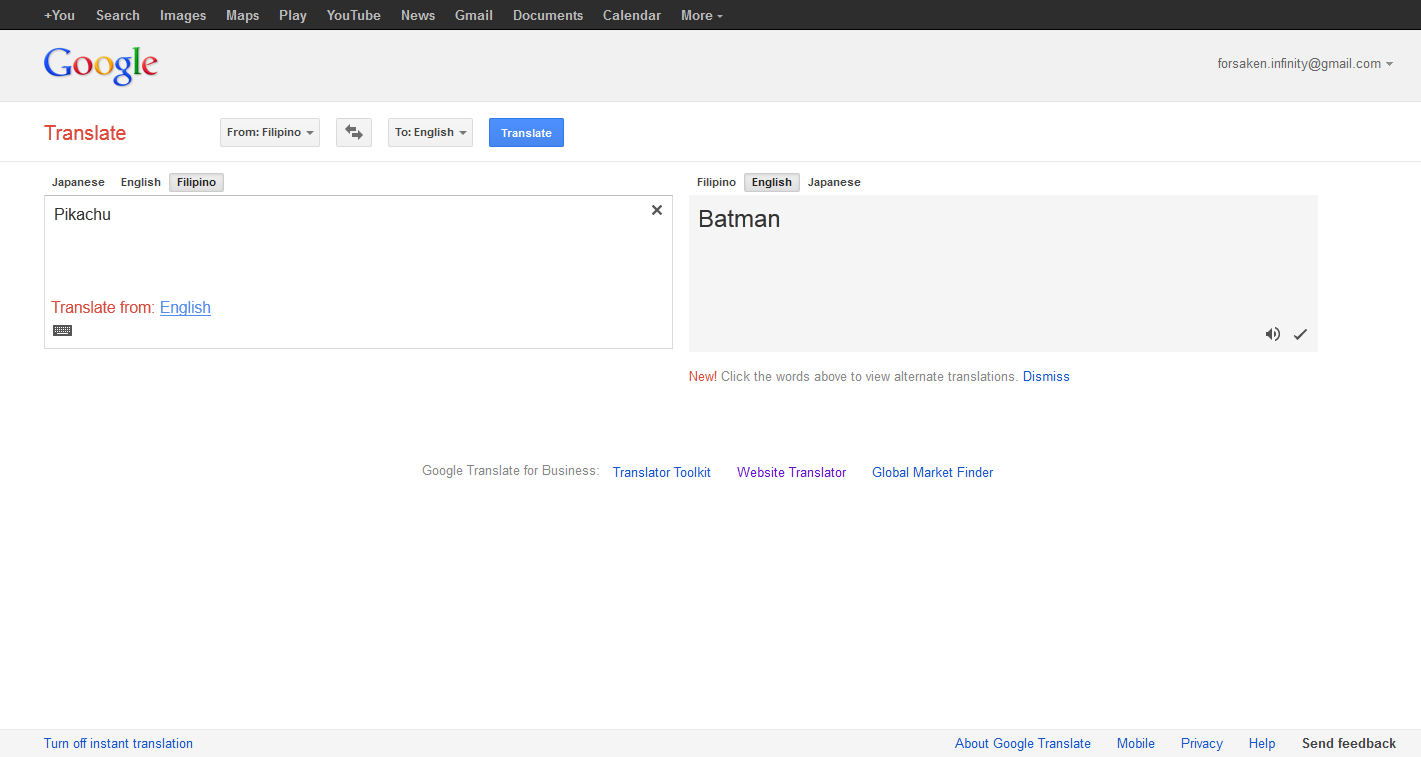Expand the To: English dropdown
The image size is (1421, 757).
tap(430, 132)
